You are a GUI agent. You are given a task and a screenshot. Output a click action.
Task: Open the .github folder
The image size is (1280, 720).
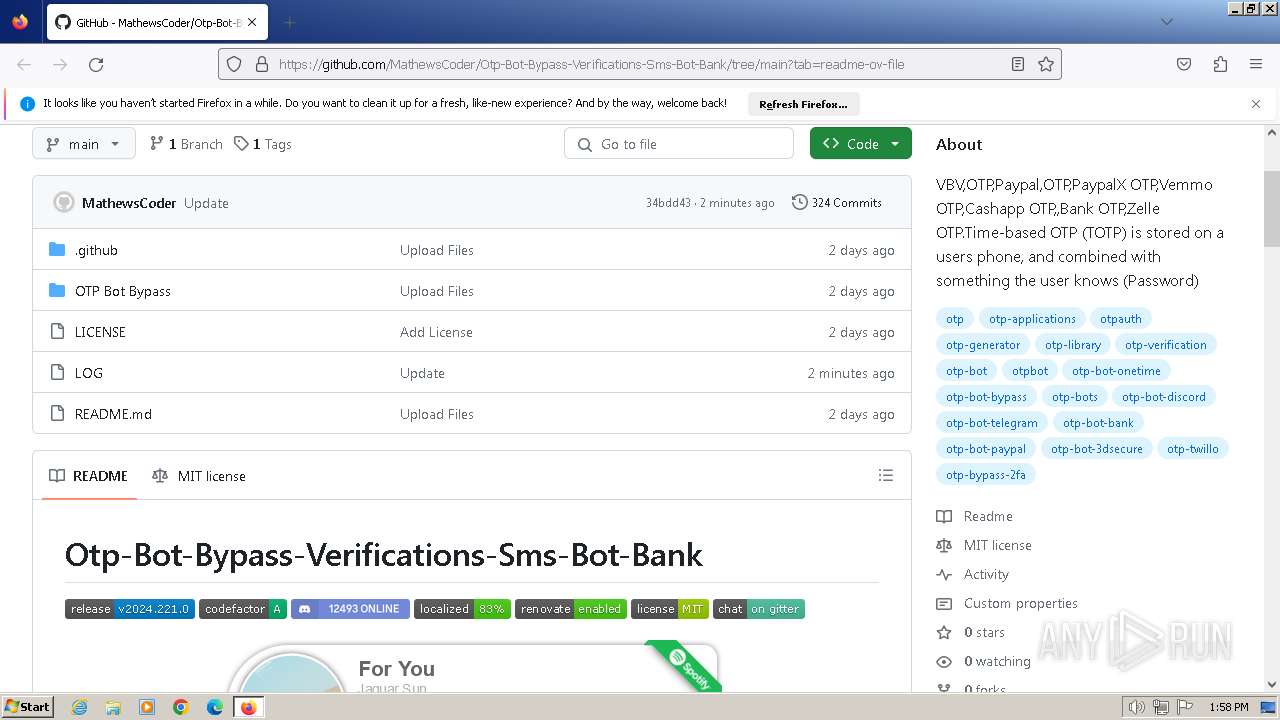click(96, 250)
